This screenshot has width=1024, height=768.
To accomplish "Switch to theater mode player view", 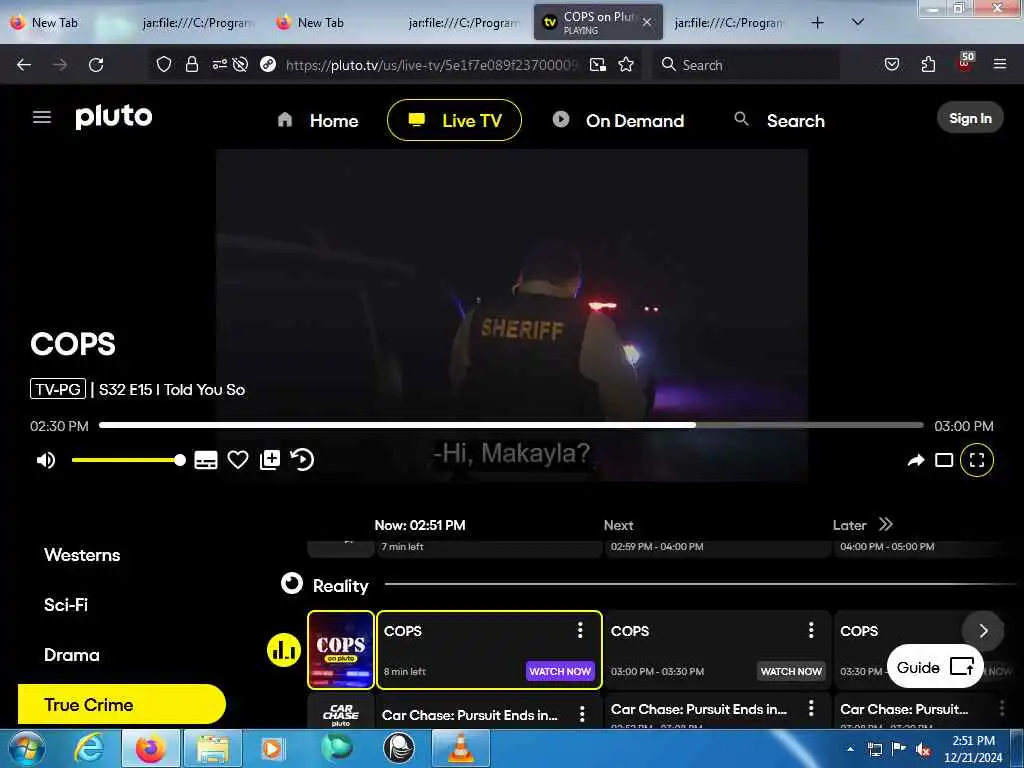I will [x=944, y=460].
